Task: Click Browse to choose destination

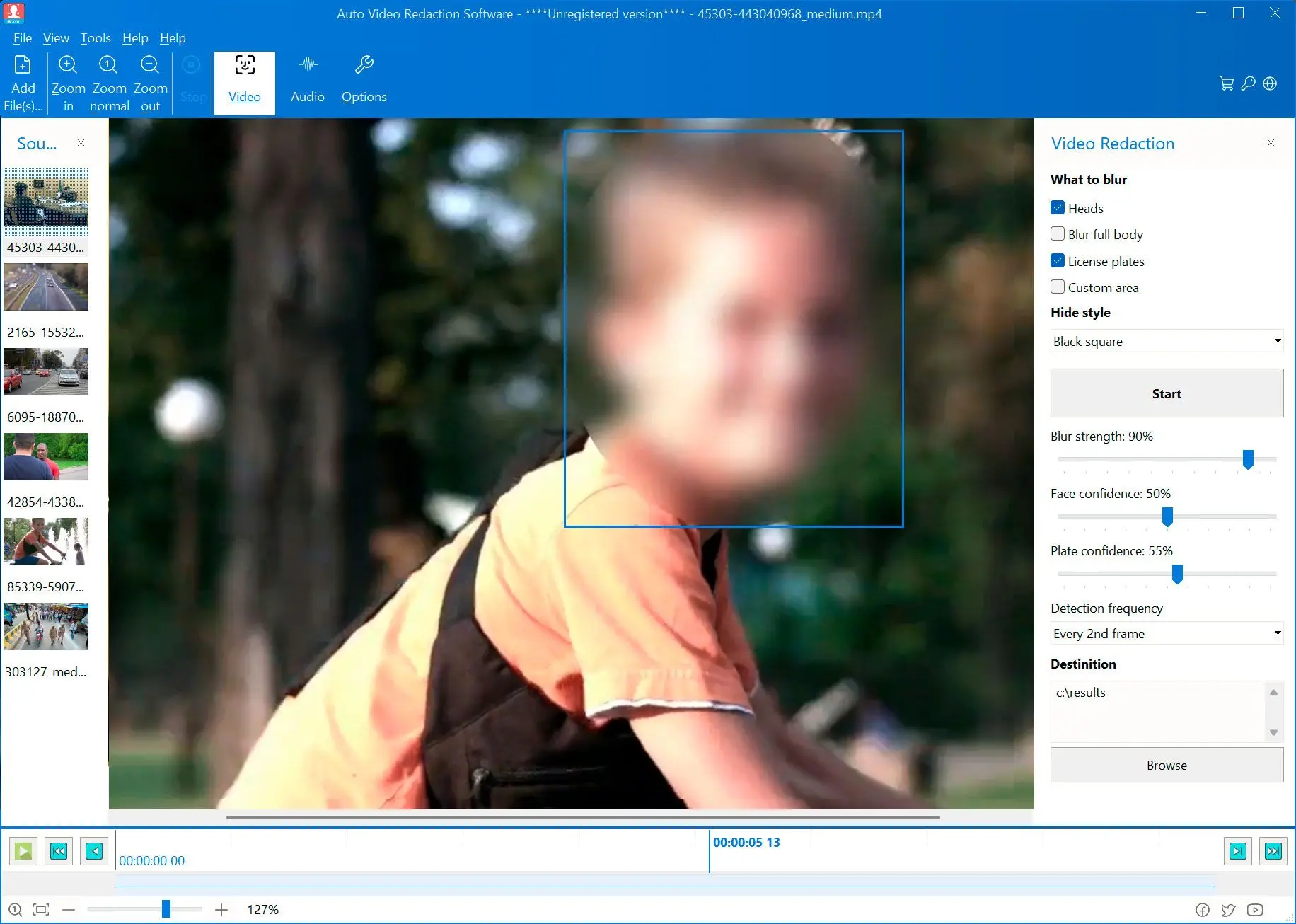Action: tap(1167, 766)
